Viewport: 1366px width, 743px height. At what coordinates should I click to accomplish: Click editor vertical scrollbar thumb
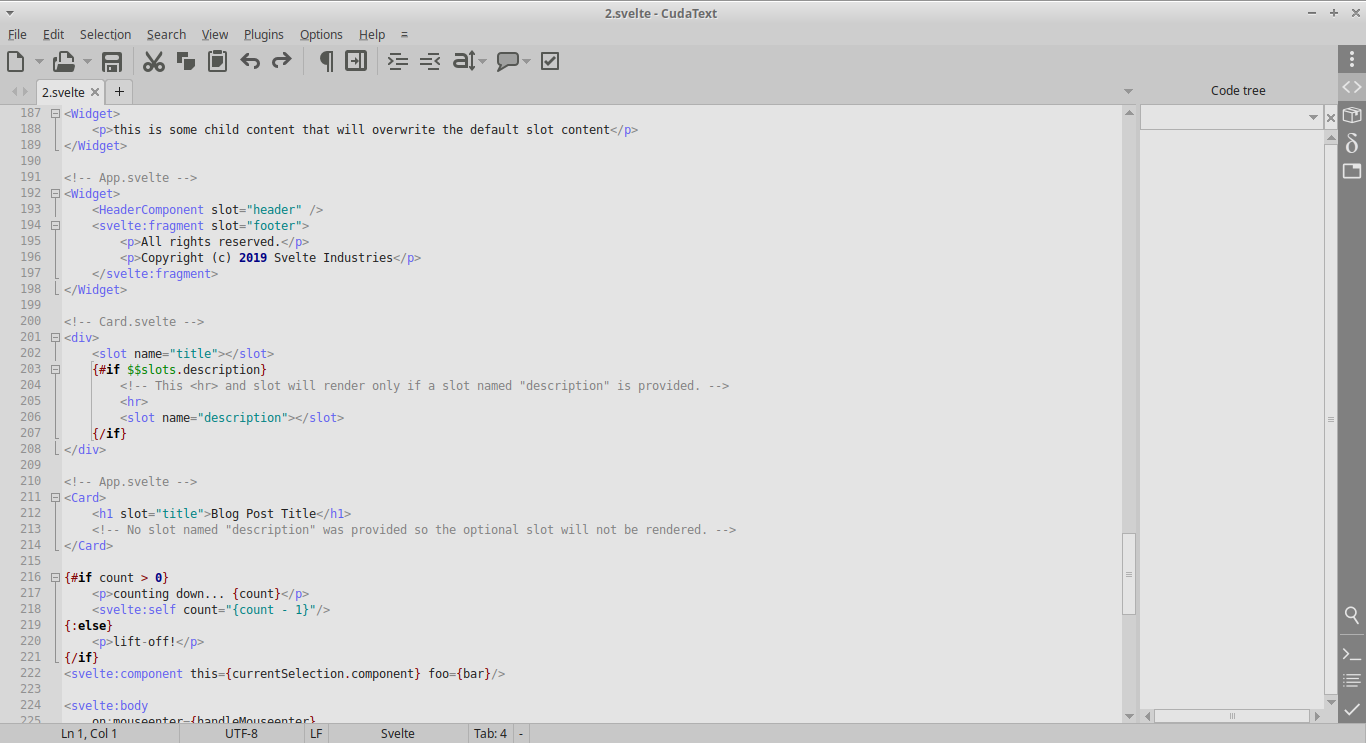coord(1129,574)
